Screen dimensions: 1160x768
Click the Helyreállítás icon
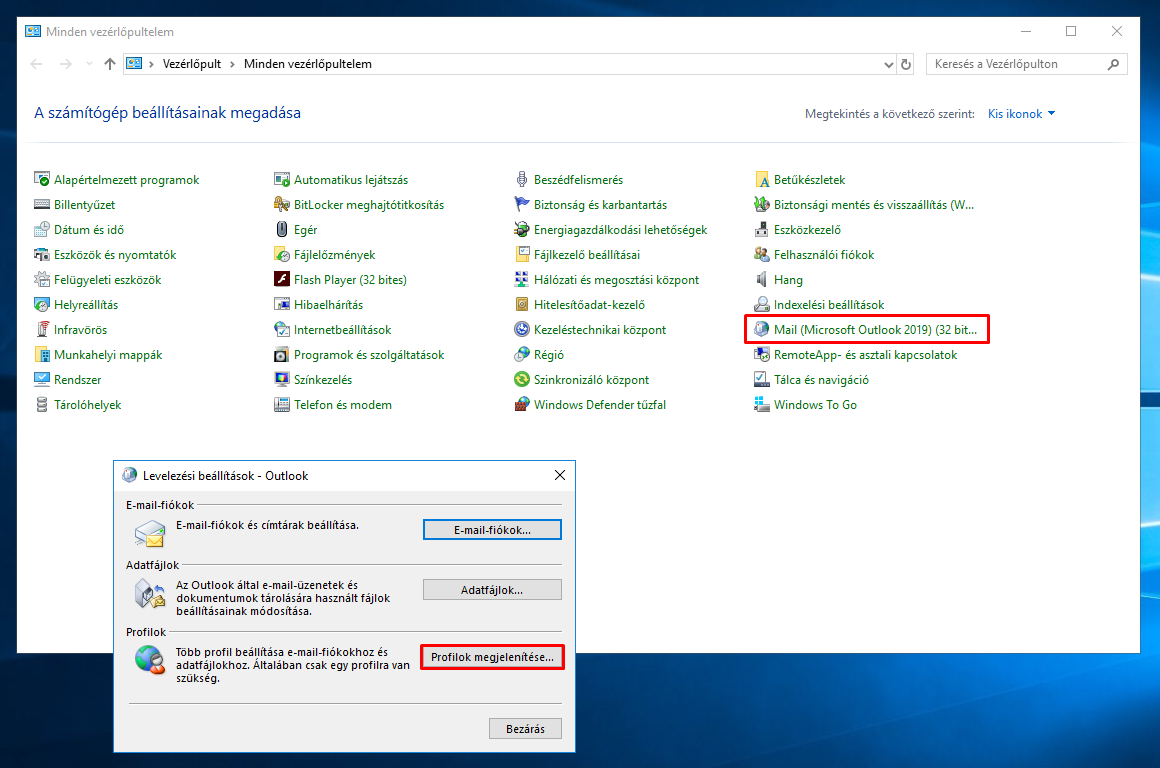(41, 304)
